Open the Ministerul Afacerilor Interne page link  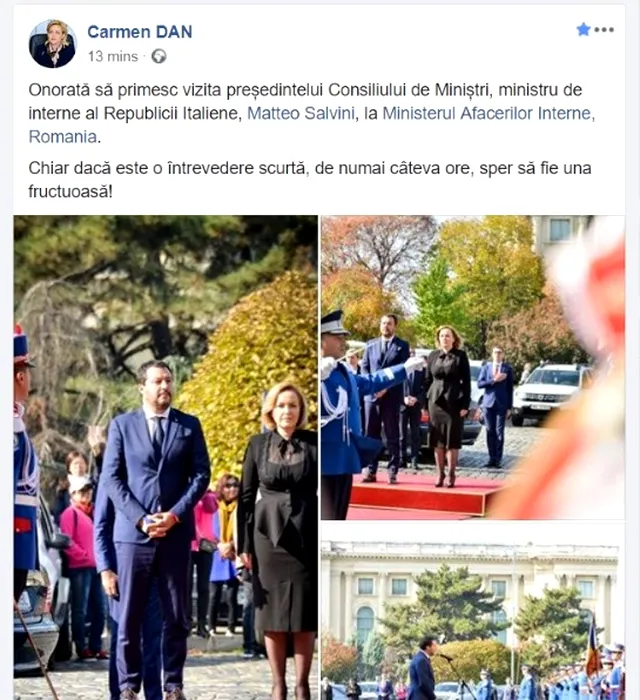(489, 113)
